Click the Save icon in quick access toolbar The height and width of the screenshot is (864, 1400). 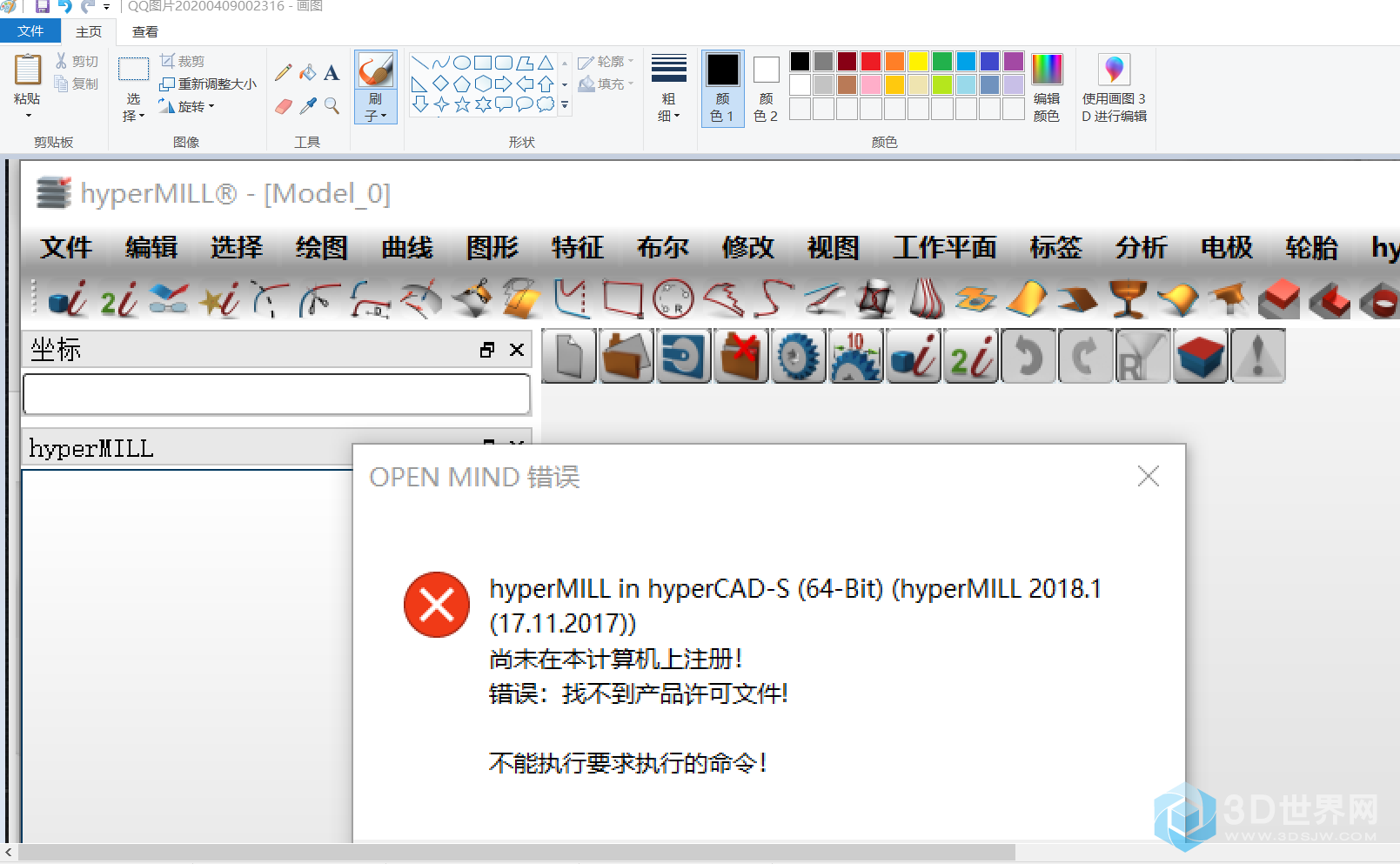pyautogui.click(x=43, y=7)
